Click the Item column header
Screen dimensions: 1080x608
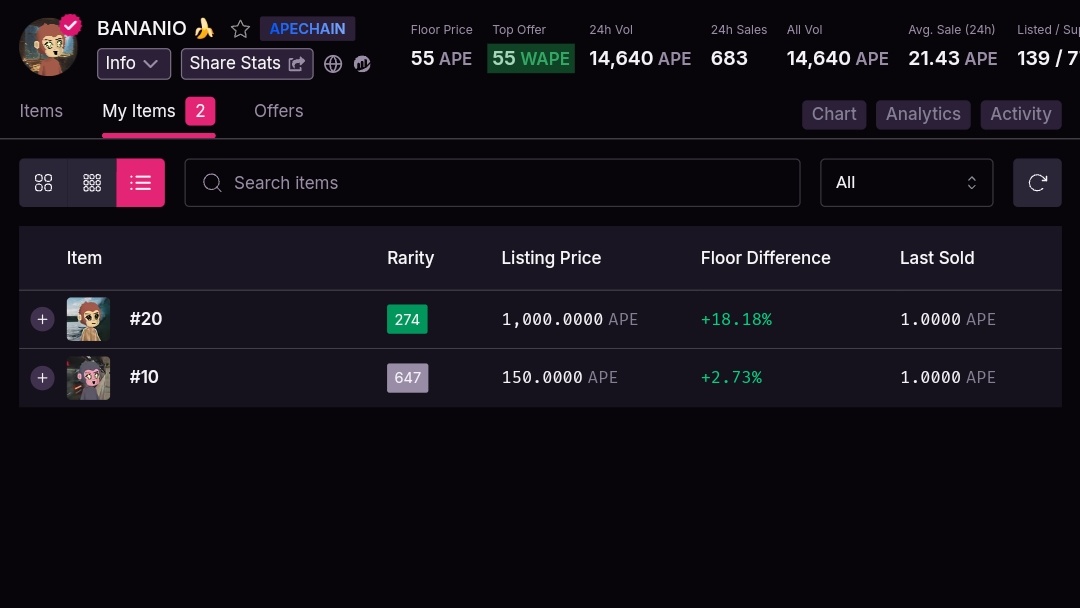tap(84, 258)
